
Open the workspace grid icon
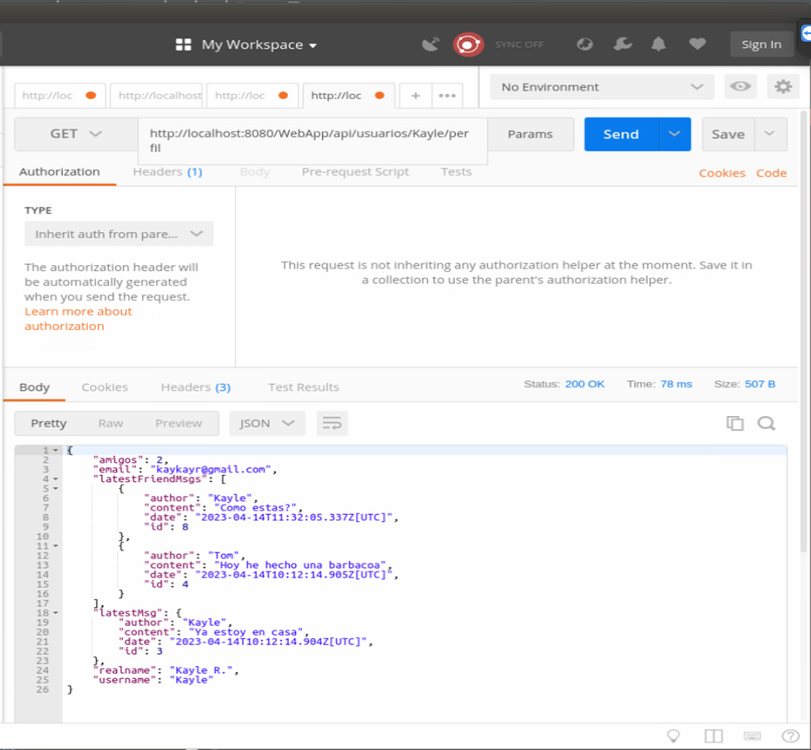point(183,44)
